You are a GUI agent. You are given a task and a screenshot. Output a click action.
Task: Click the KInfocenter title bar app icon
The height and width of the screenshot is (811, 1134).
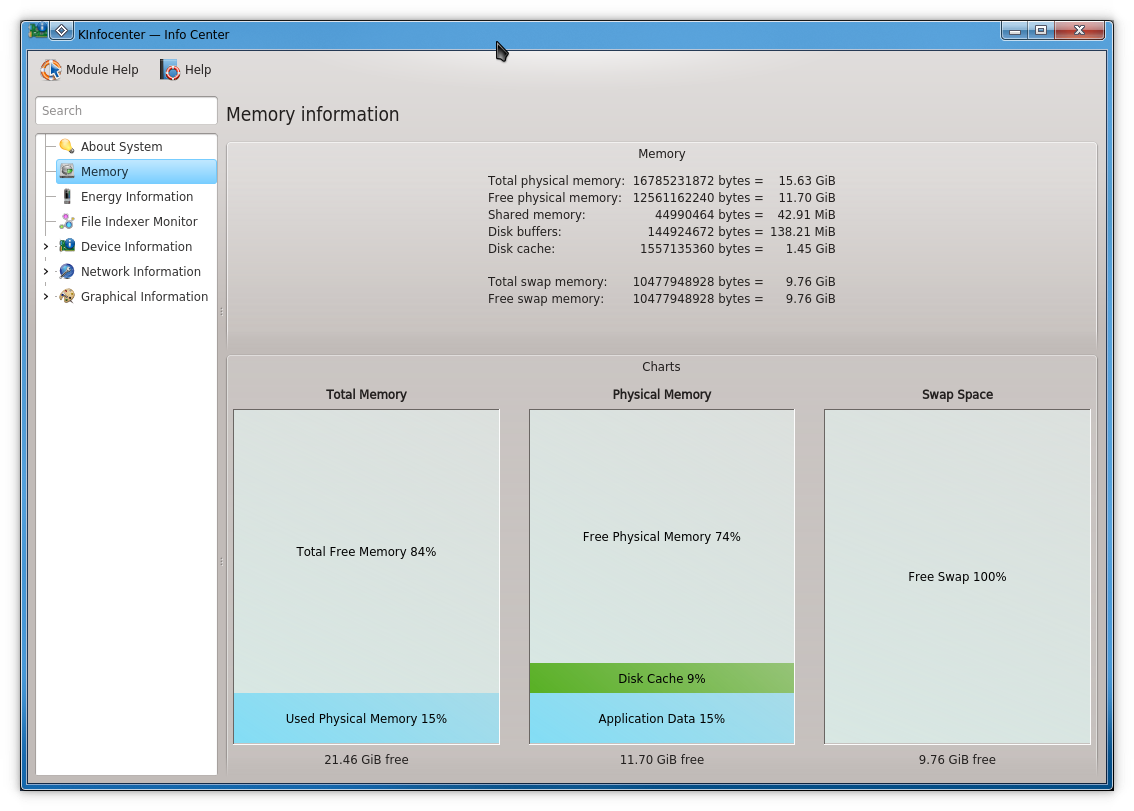tap(38, 30)
